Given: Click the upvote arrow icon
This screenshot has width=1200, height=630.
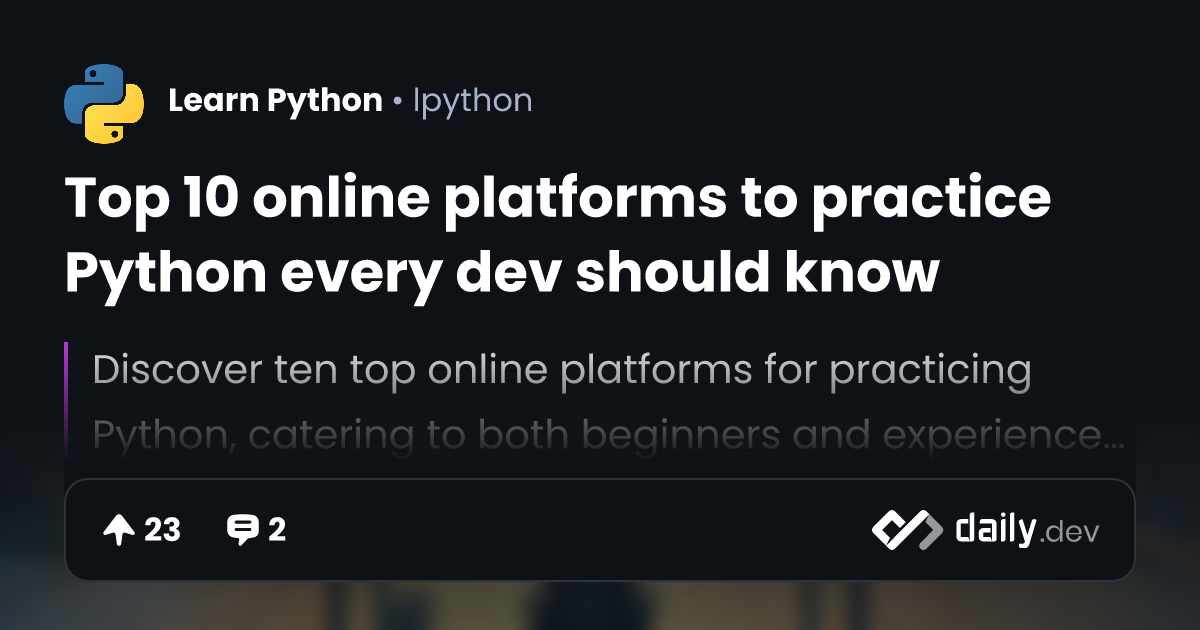Looking at the screenshot, I should [x=118, y=530].
